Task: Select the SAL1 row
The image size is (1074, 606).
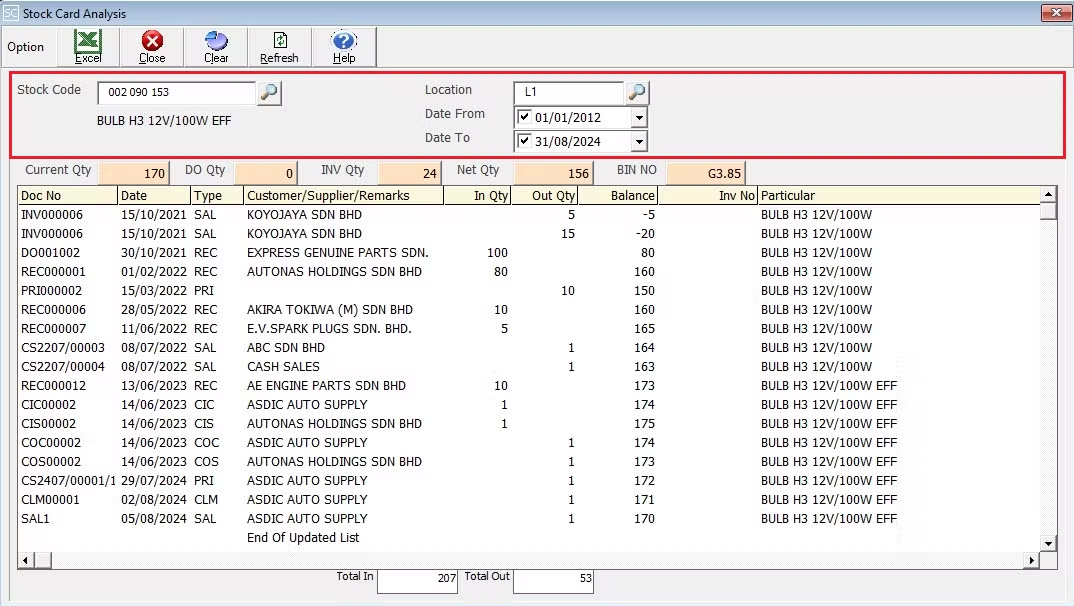Action: (x=529, y=519)
